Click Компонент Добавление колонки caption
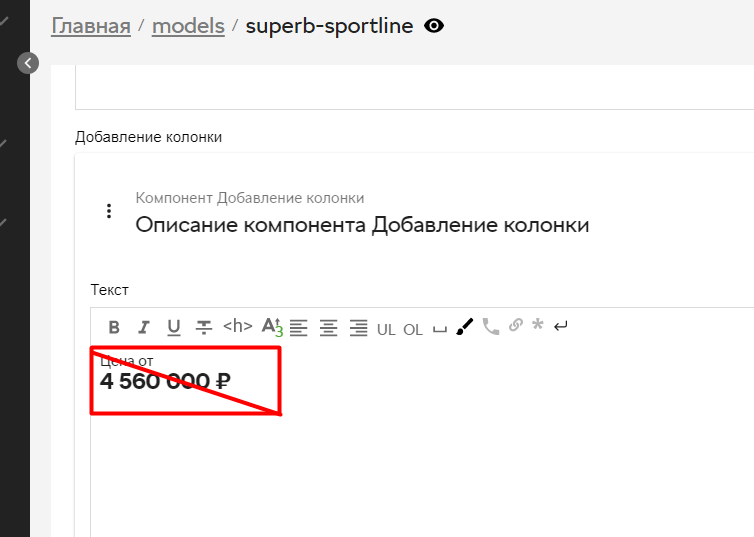This screenshot has height=537, width=754. [x=250, y=198]
